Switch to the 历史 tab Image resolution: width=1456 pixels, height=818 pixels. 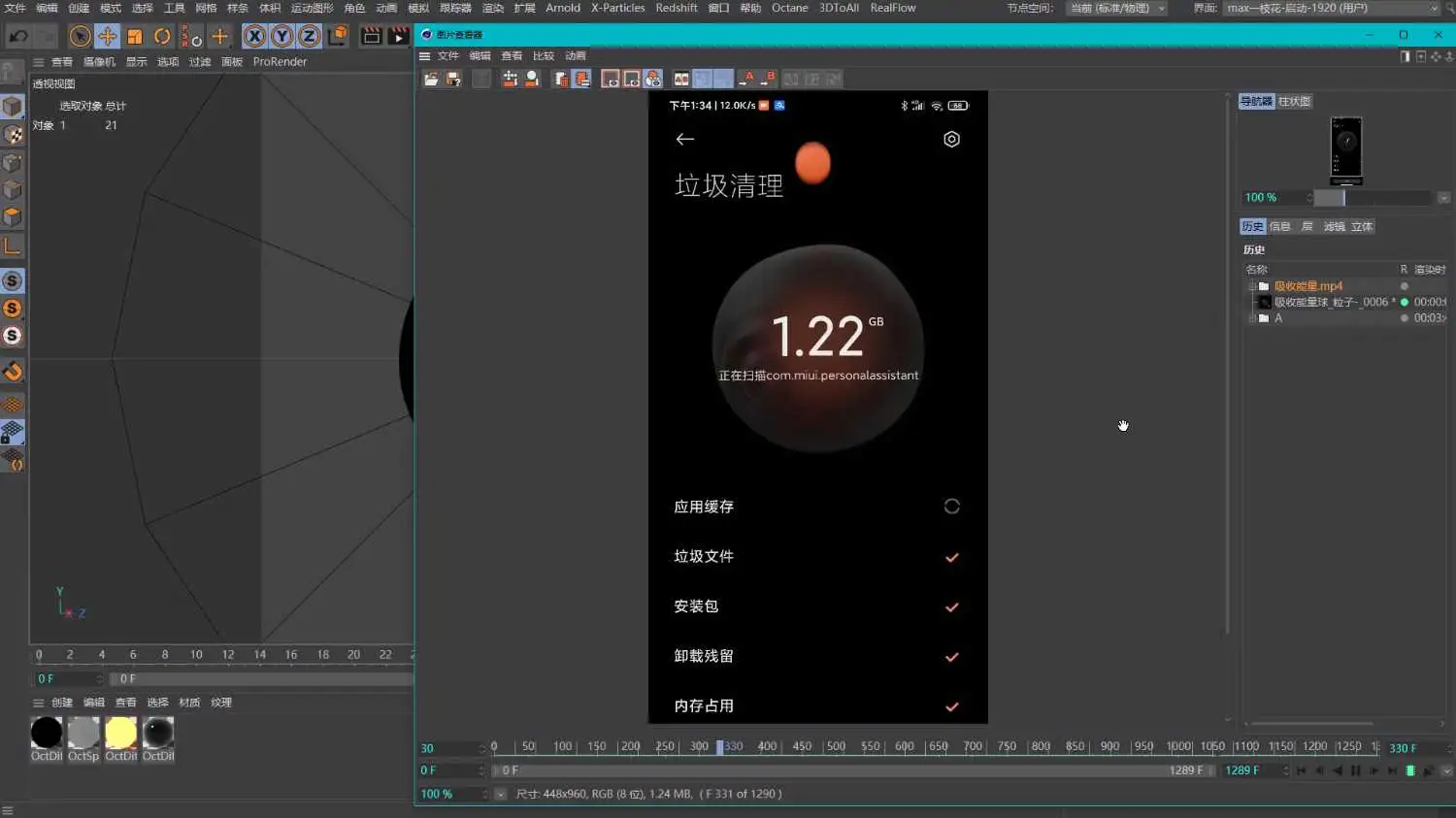coord(1252,226)
